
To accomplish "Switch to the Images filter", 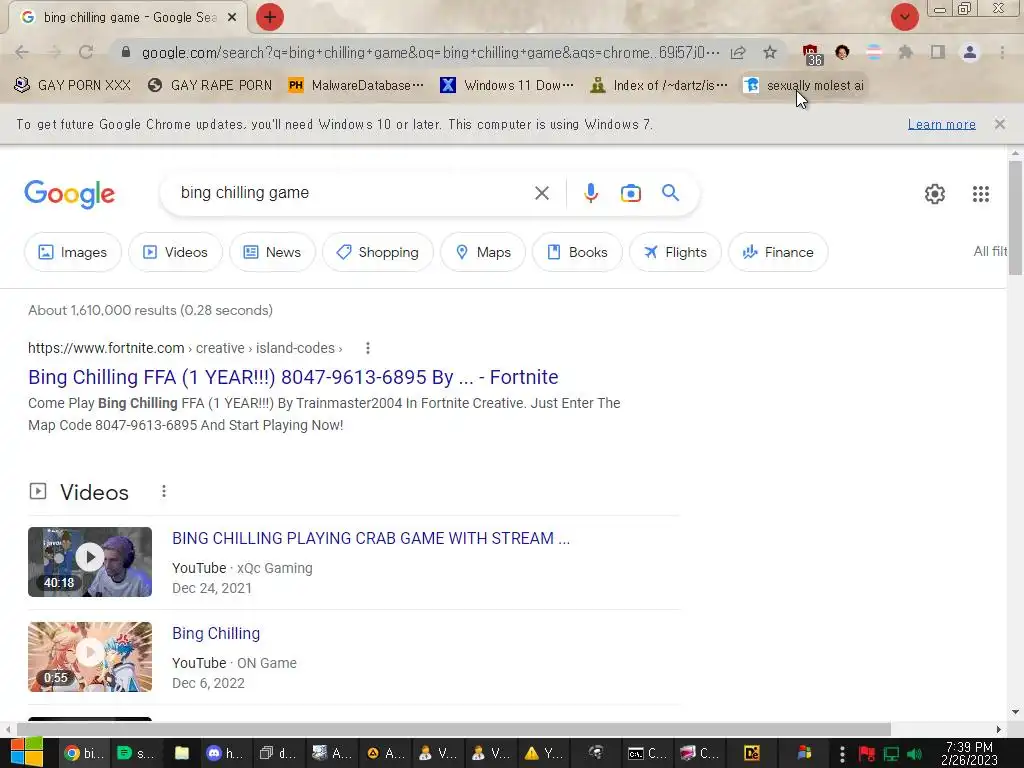I will coord(72,252).
